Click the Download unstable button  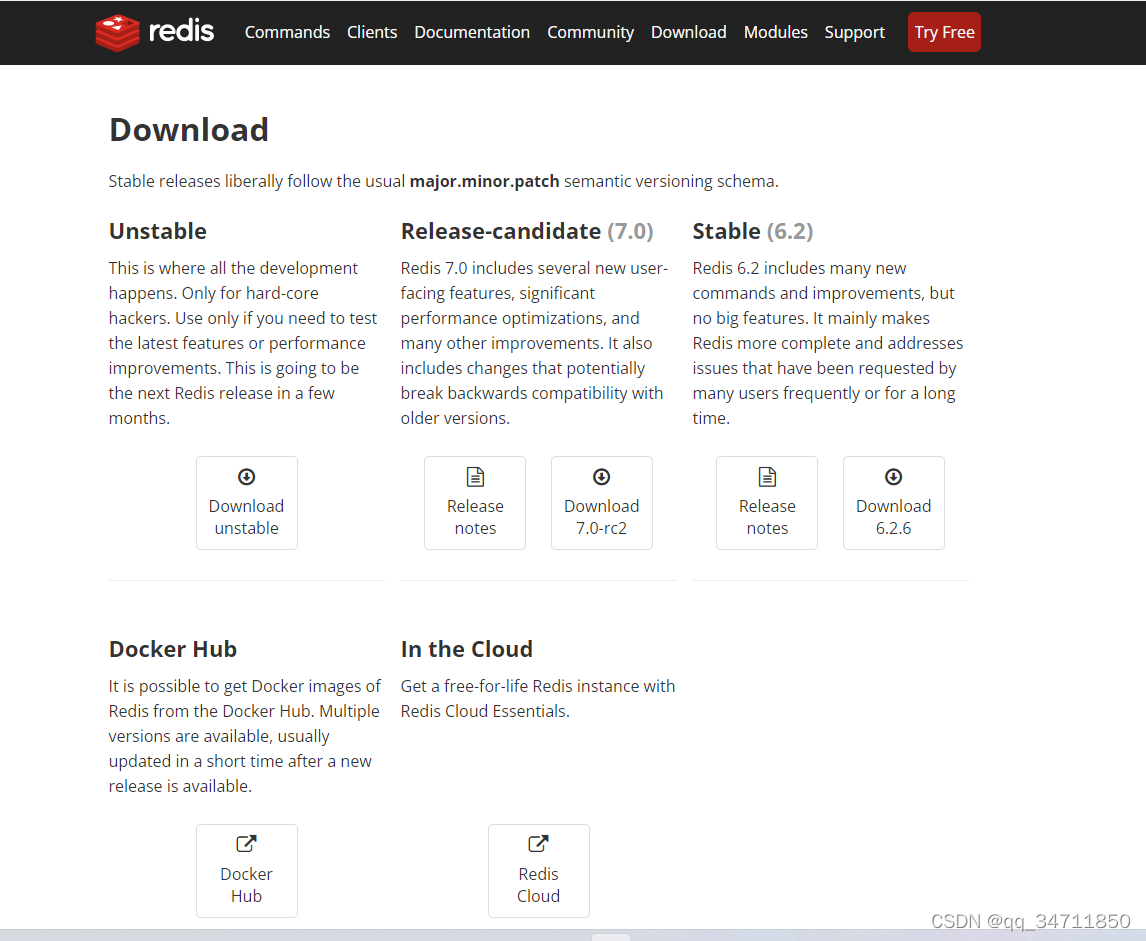[246, 503]
